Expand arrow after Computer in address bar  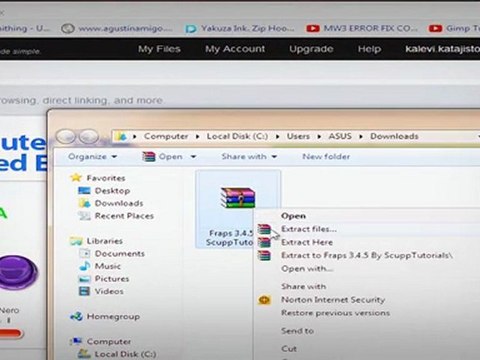(x=198, y=136)
